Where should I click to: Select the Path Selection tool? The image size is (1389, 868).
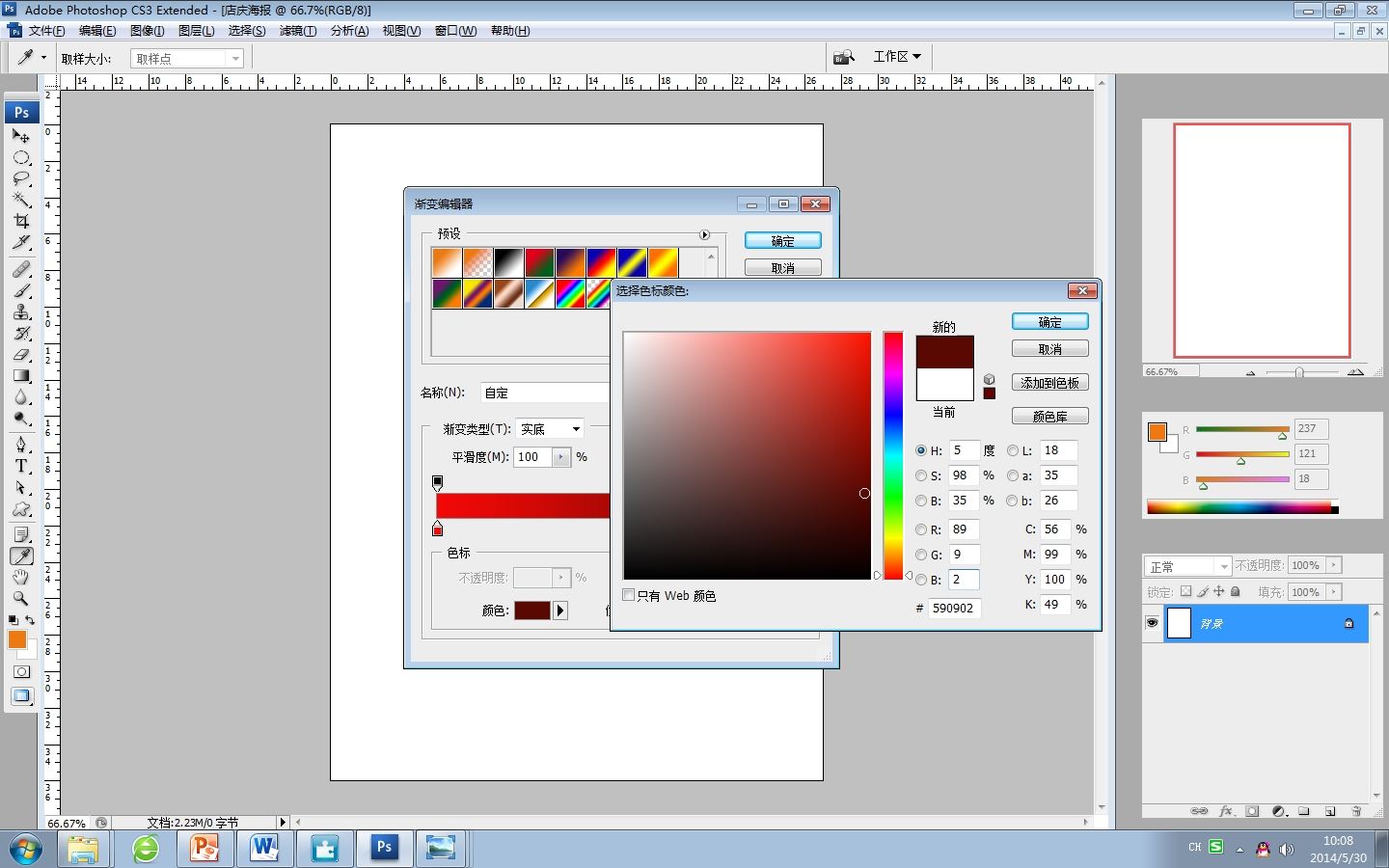click(21, 487)
